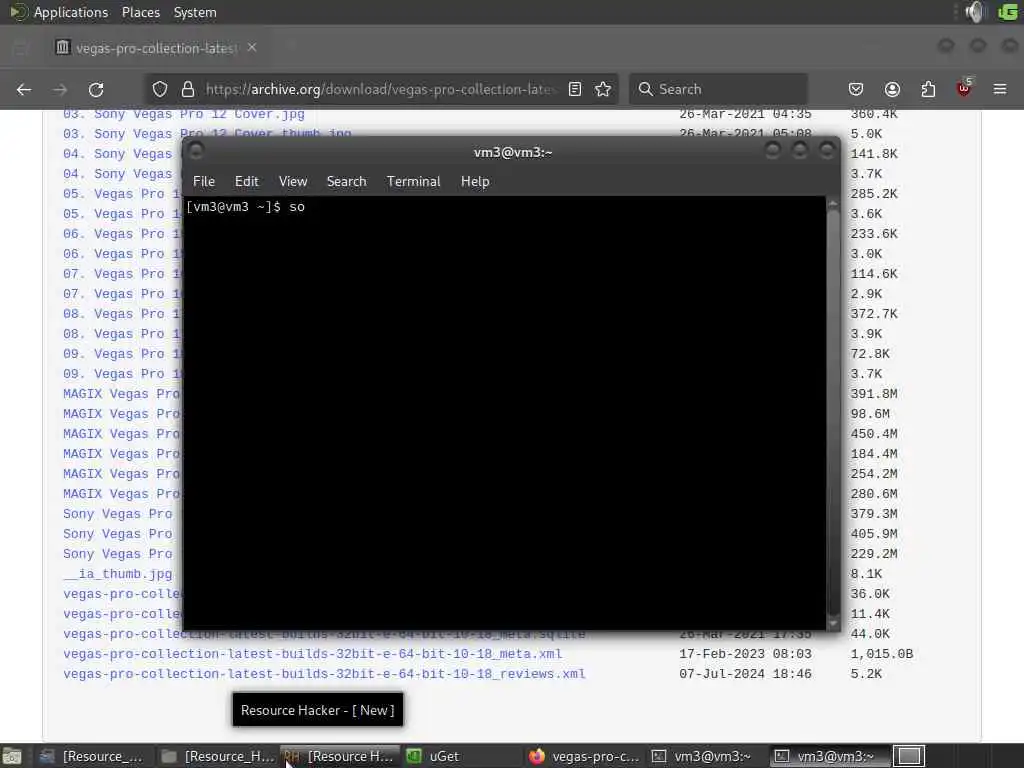Open Firefox account icon

892,89
